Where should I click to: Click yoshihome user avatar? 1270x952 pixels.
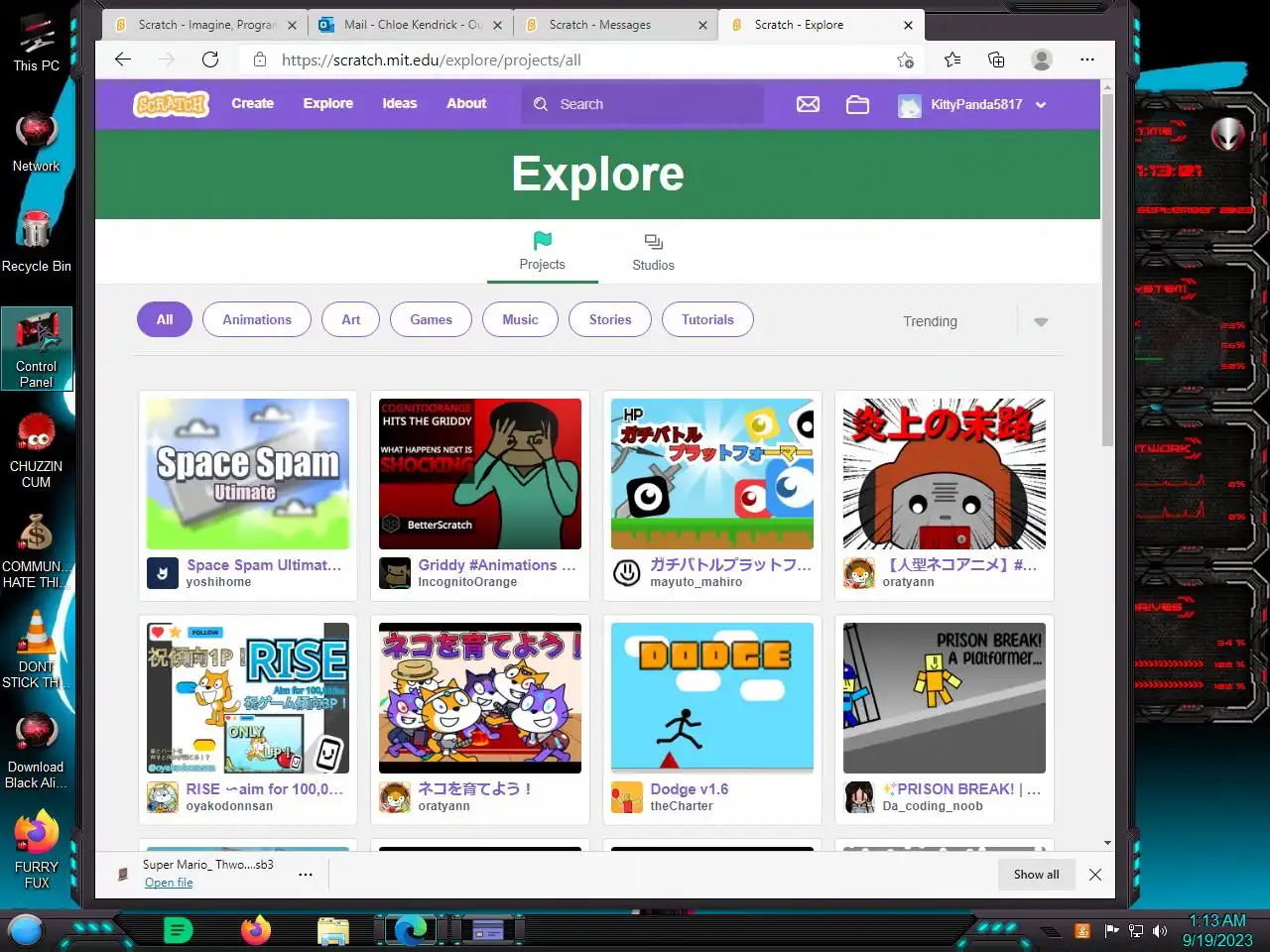tap(163, 573)
